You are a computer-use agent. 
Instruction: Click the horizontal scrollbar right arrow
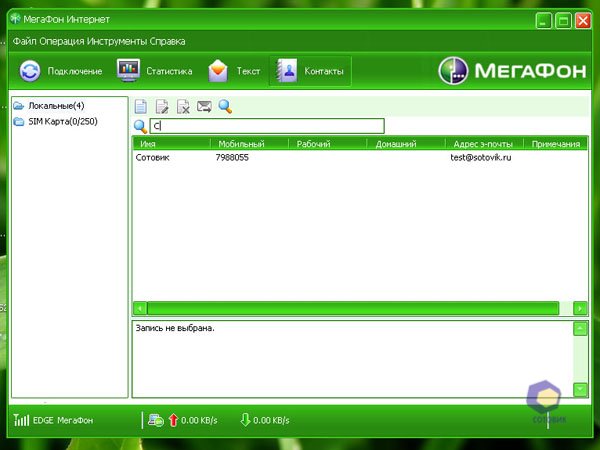580,308
